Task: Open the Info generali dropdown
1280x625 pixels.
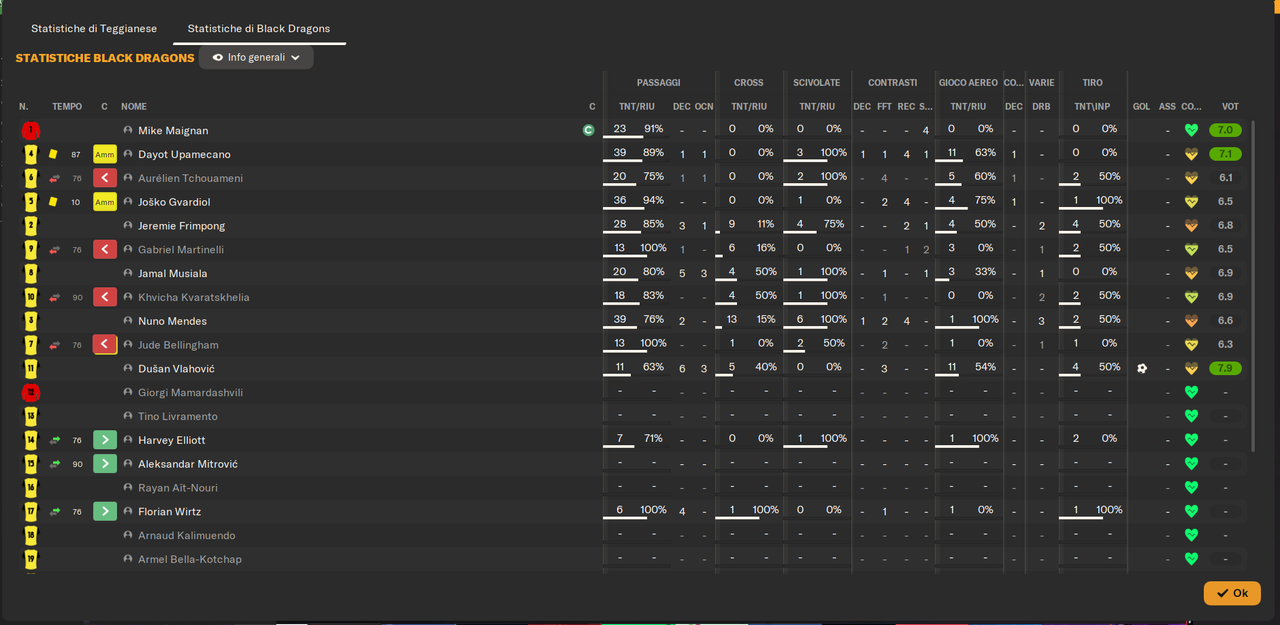Action: coord(256,58)
